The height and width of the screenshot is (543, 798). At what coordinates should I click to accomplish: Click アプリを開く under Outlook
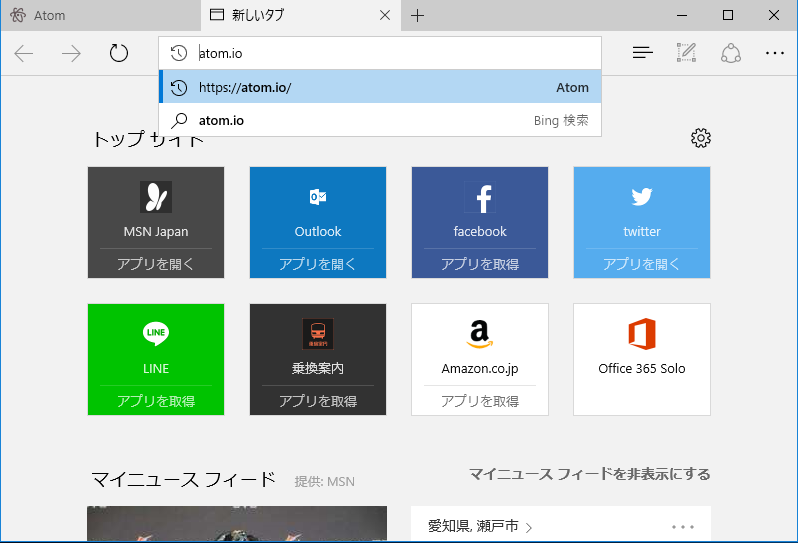[318, 264]
